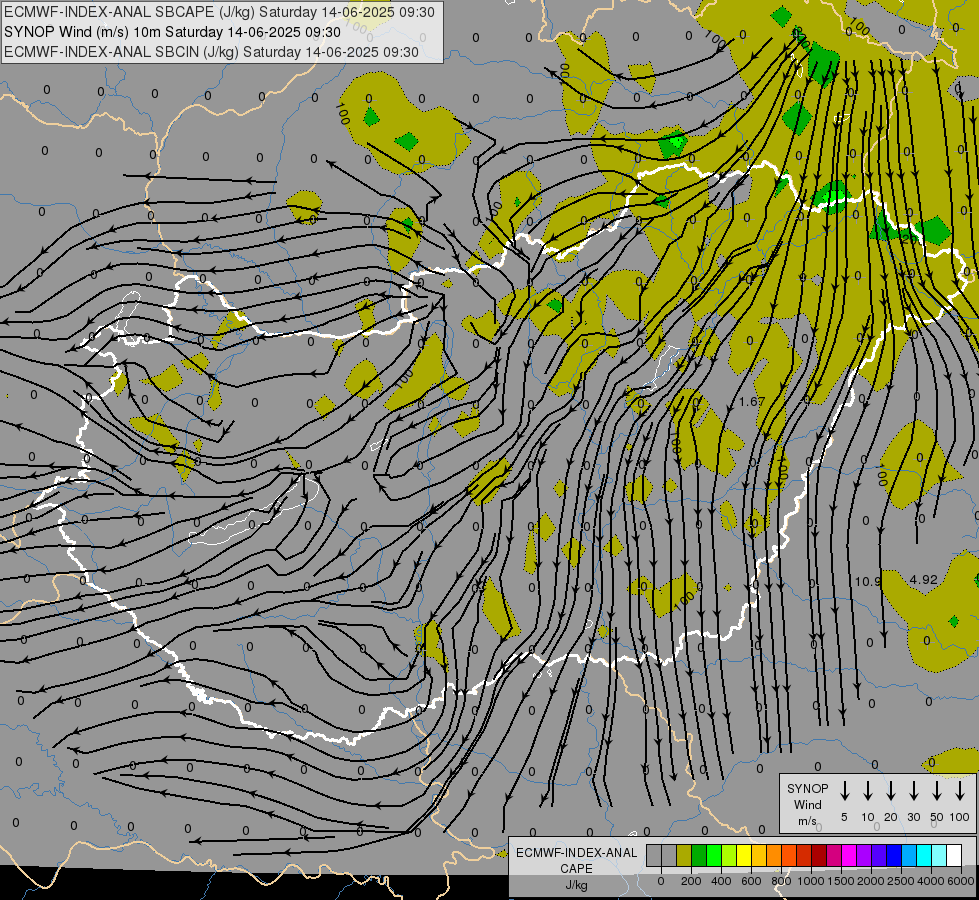Screen dimensions: 979x900
Task: Click the 2000 tick label in CAPE legend
Action: (x=871, y=881)
